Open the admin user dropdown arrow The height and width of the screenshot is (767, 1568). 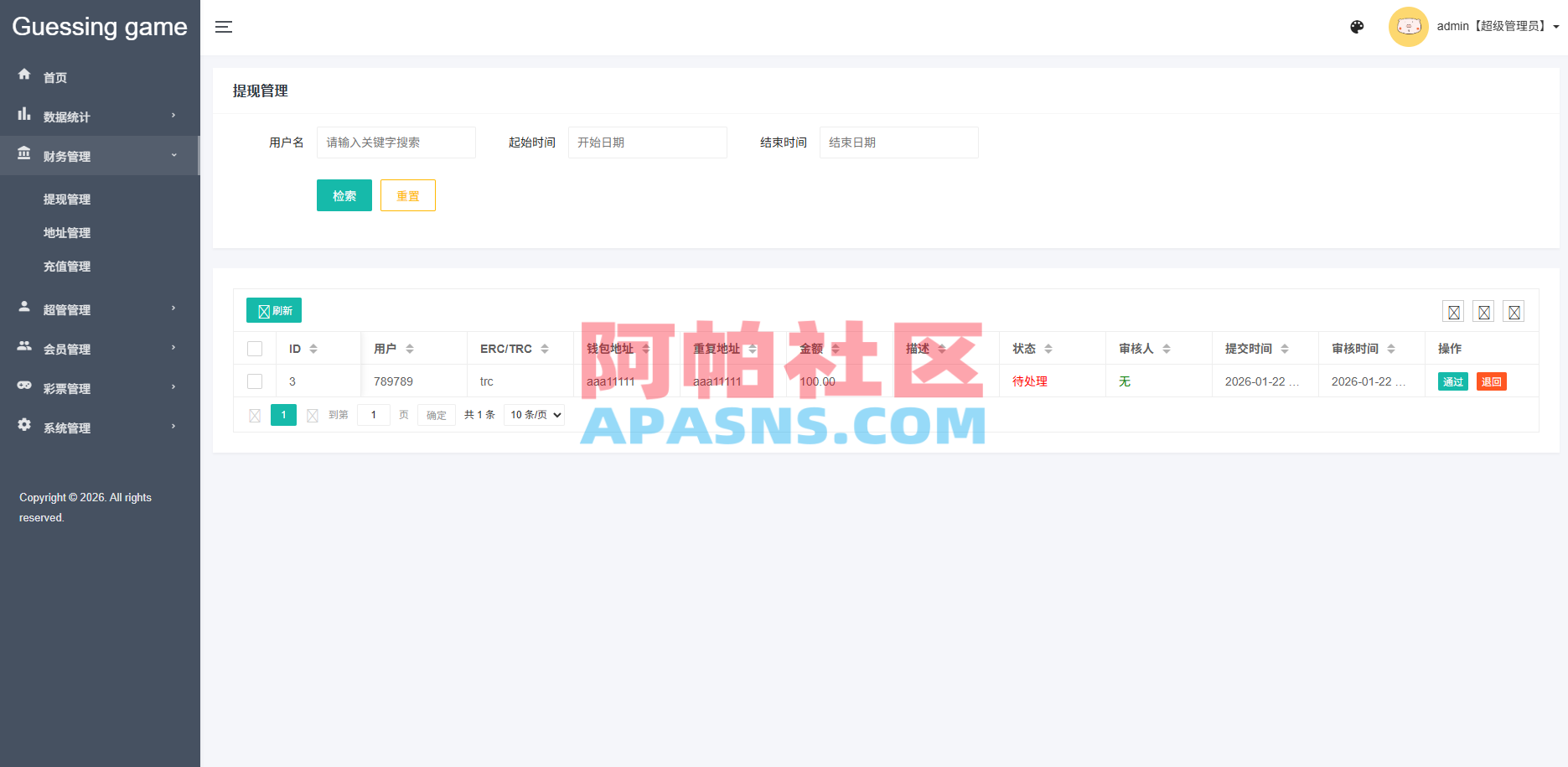click(x=1556, y=27)
